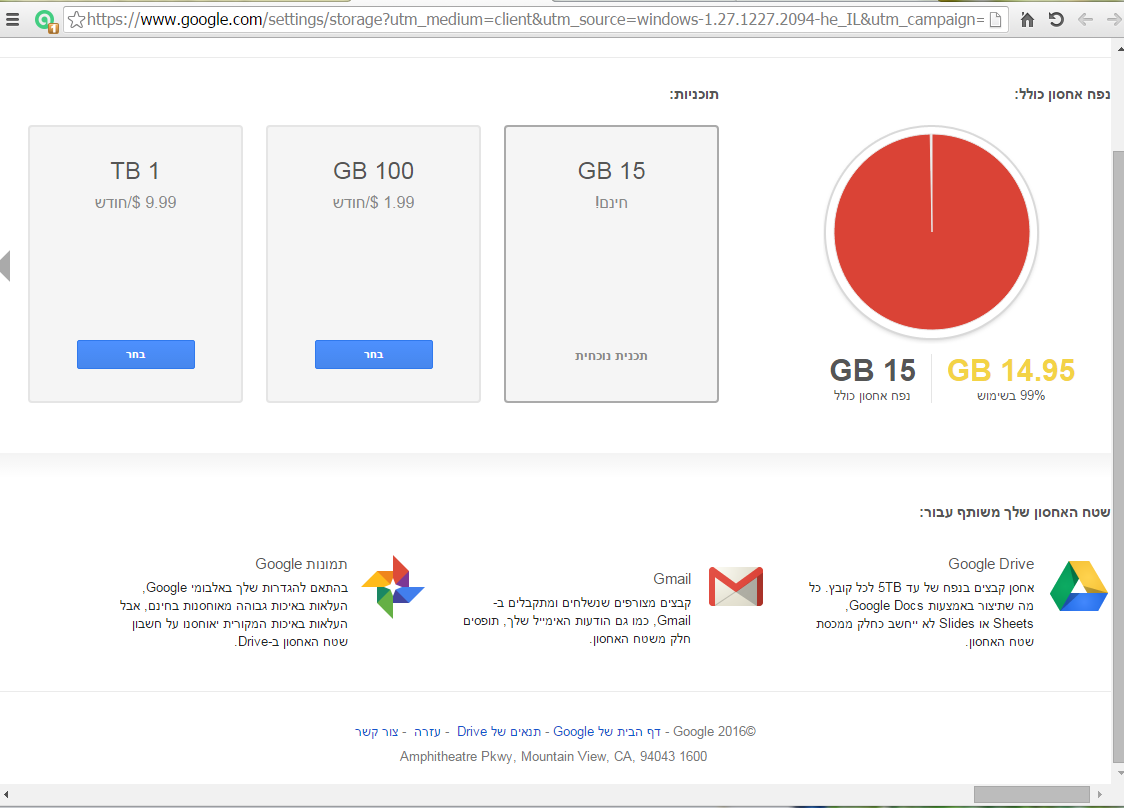
Task: Go to the browser home page
Action: click(1027, 20)
